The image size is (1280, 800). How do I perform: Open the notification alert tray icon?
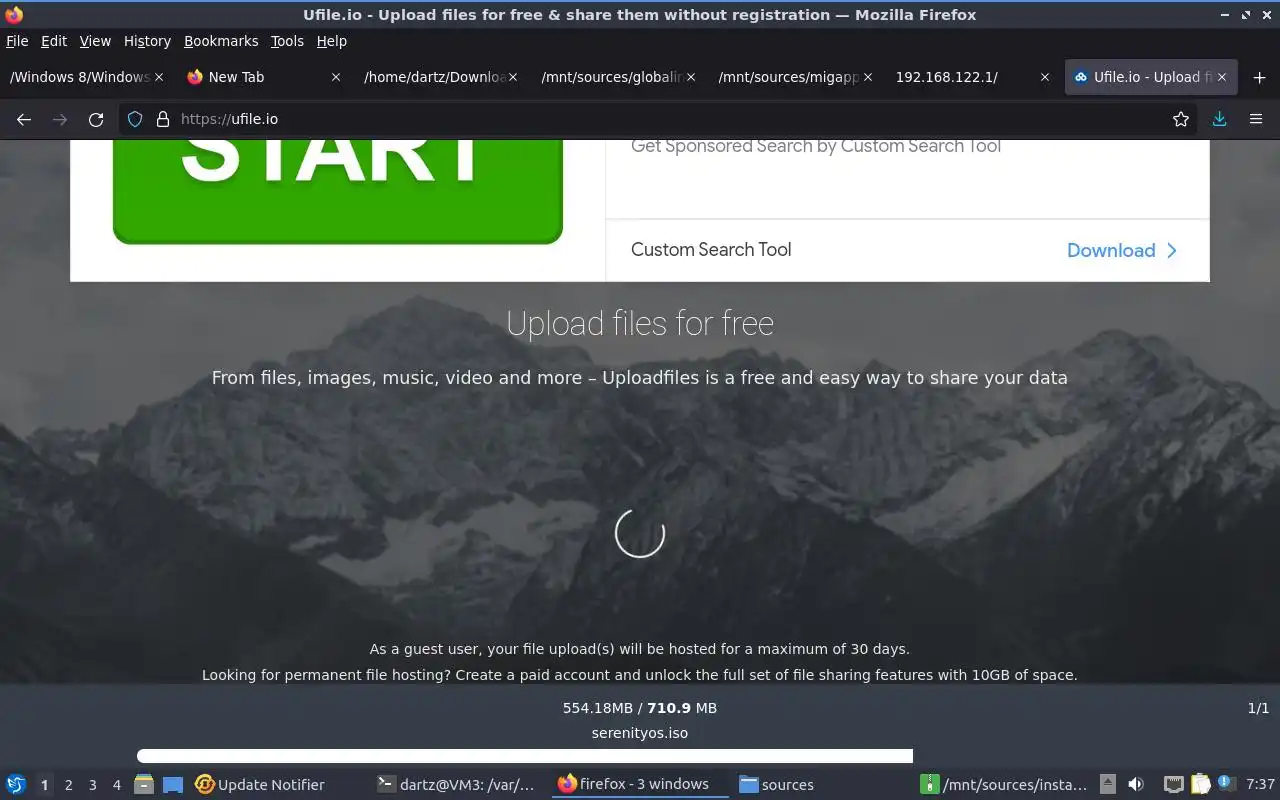[1225, 784]
